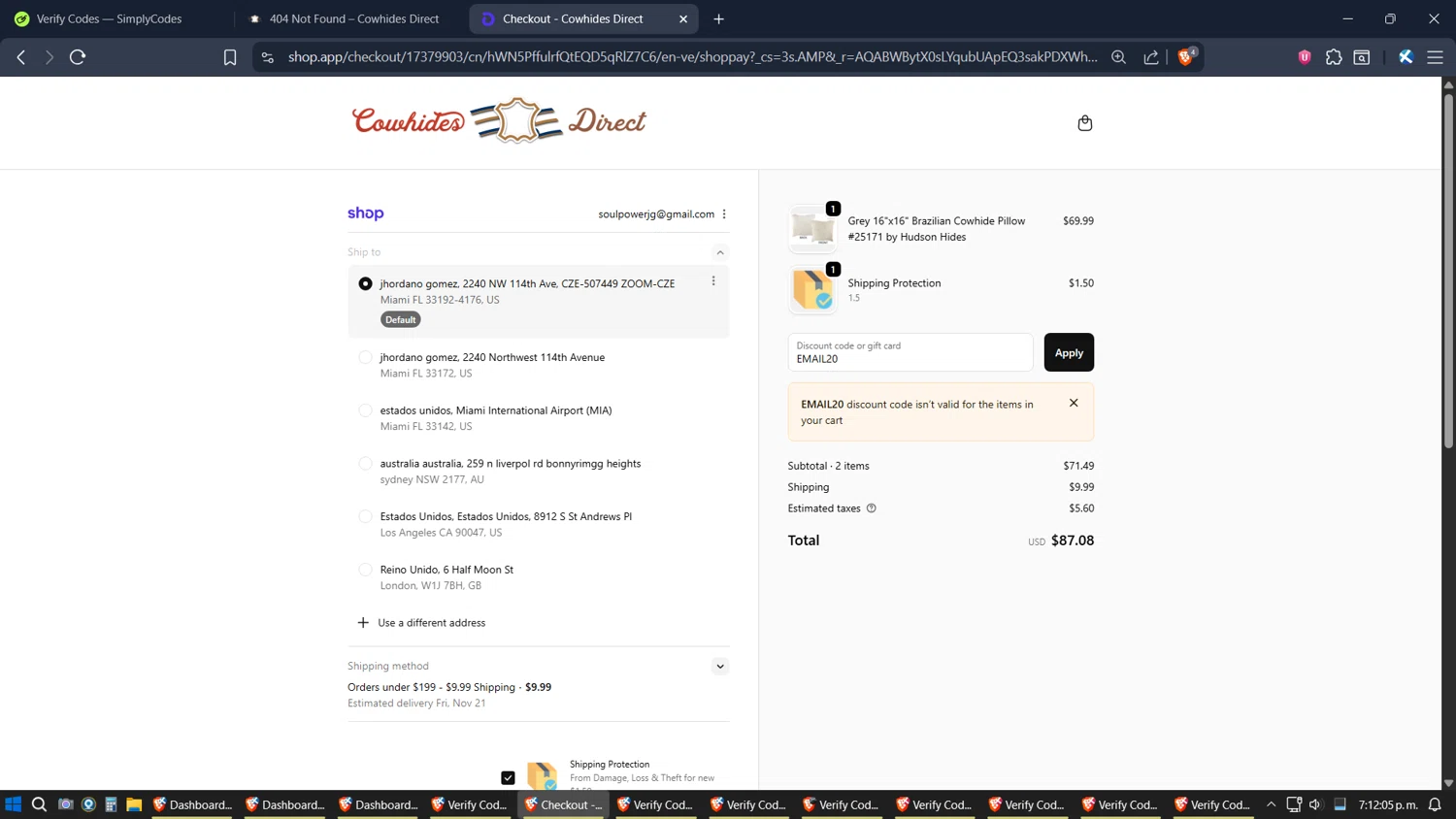Open account options next to soulpowerjg@gmail.com
Screen dimensions: 1456x819
click(724, 214)
